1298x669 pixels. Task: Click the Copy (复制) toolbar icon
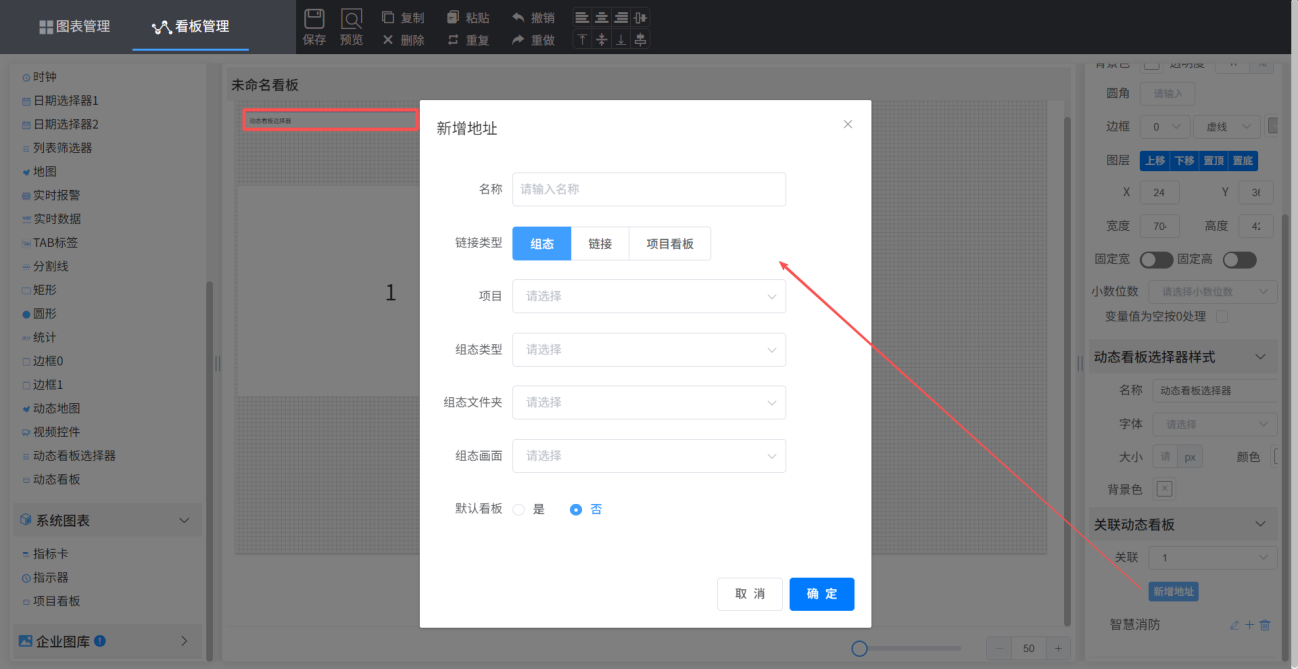[x=388, y=18]
